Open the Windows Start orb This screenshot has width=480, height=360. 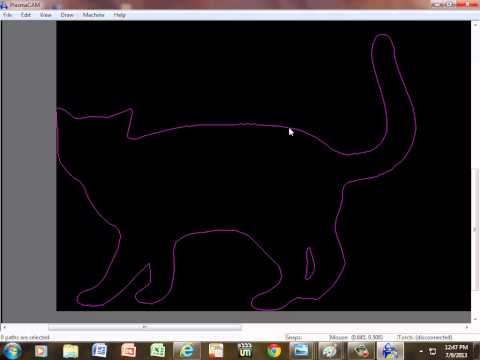click(x=11, y=351)
